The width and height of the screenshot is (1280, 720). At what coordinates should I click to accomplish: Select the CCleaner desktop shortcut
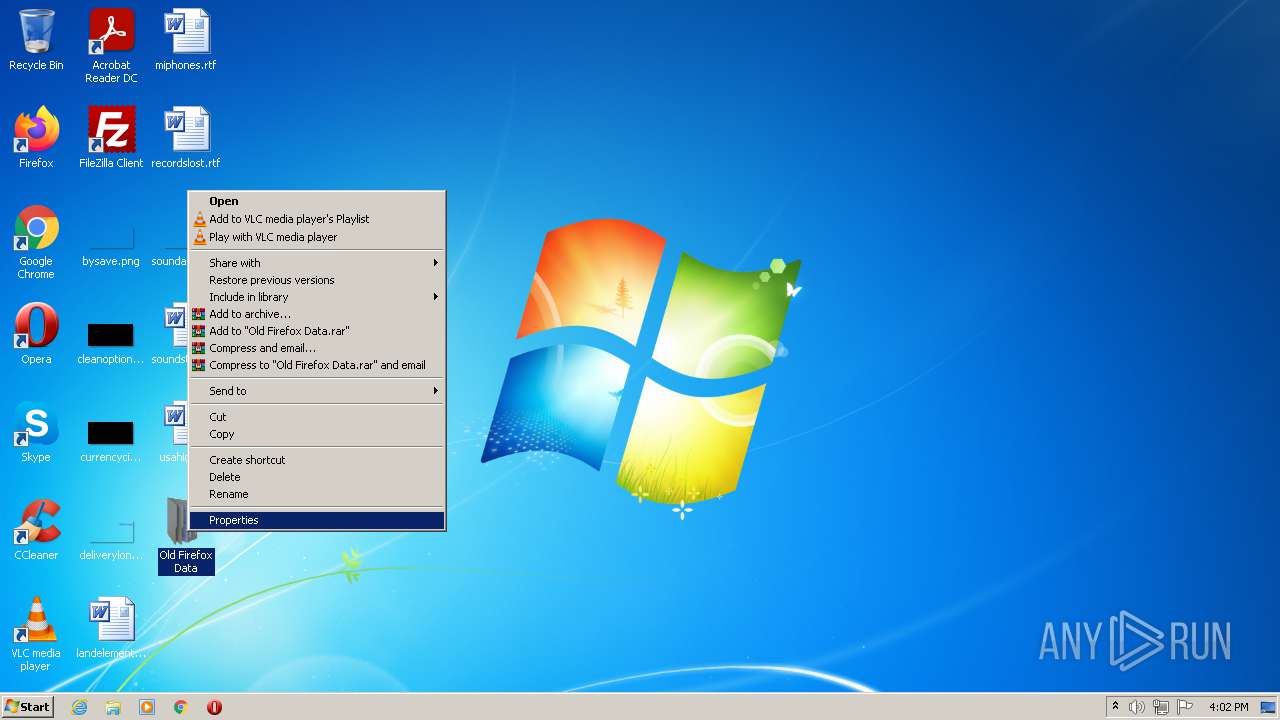tap(36, 530)
